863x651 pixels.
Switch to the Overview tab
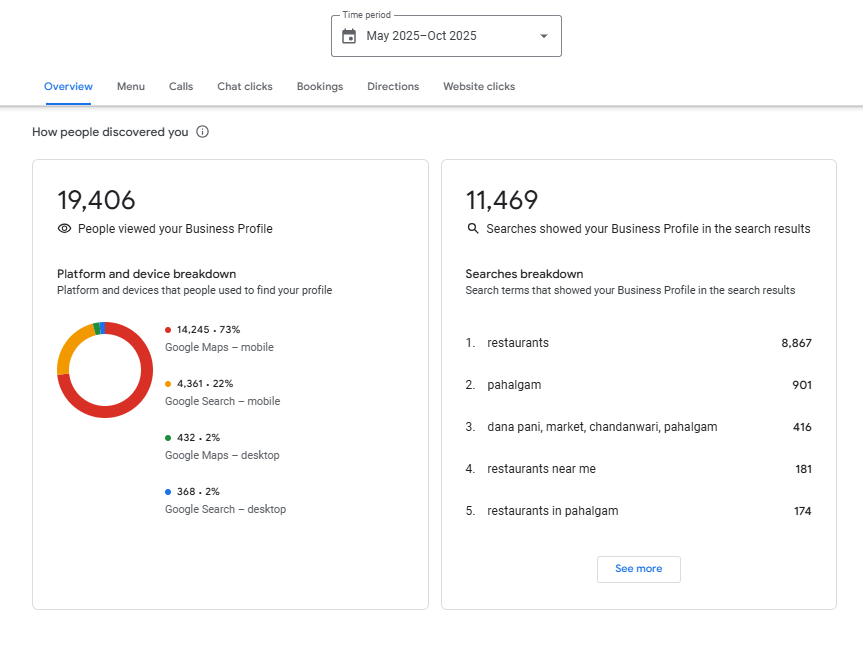(68, 87)
